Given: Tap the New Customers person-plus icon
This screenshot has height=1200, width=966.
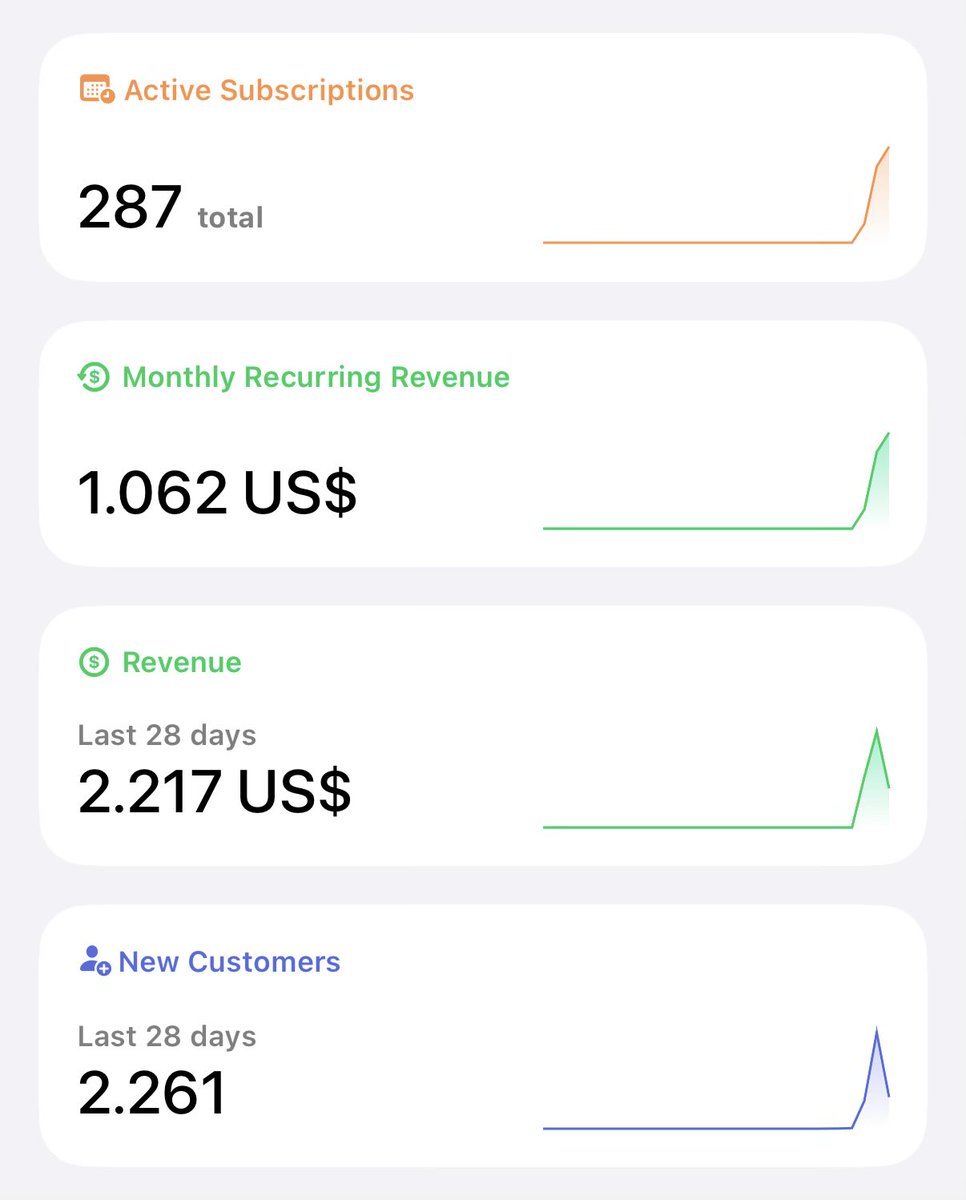Looking at the screenshot, I should 94,961.
